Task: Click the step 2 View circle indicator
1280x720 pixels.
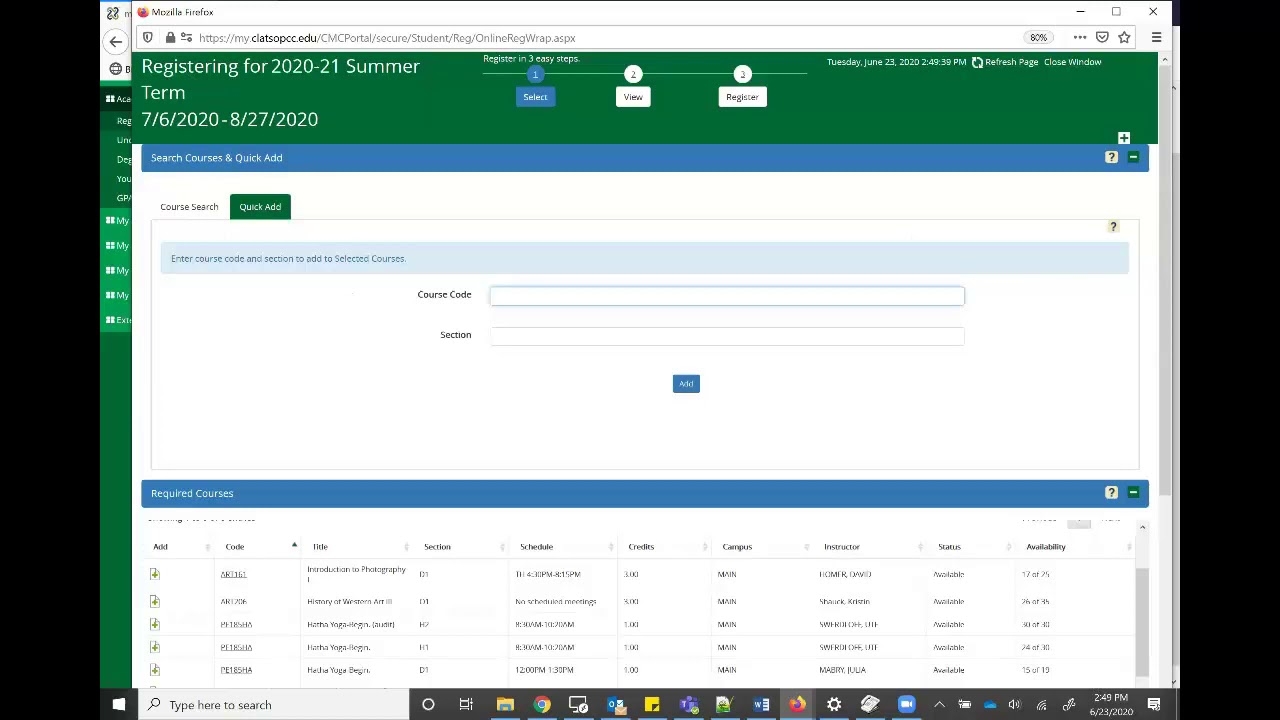Action: click(633, 74)
